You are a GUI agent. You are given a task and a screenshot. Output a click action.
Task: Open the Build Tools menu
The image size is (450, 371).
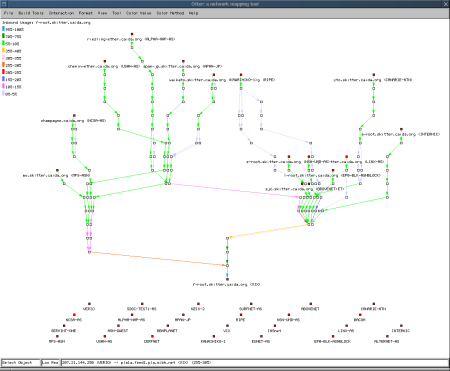[31, 13]
